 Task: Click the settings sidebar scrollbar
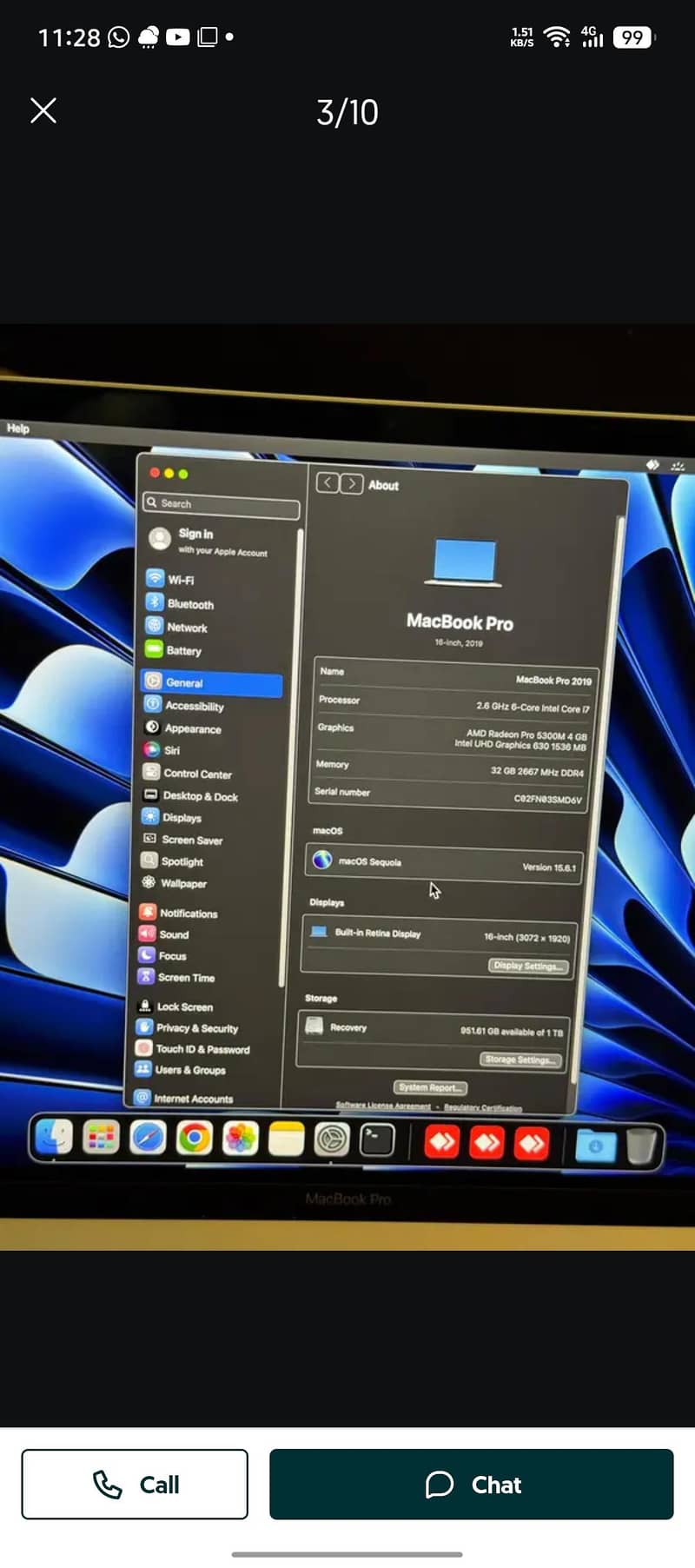293,756
